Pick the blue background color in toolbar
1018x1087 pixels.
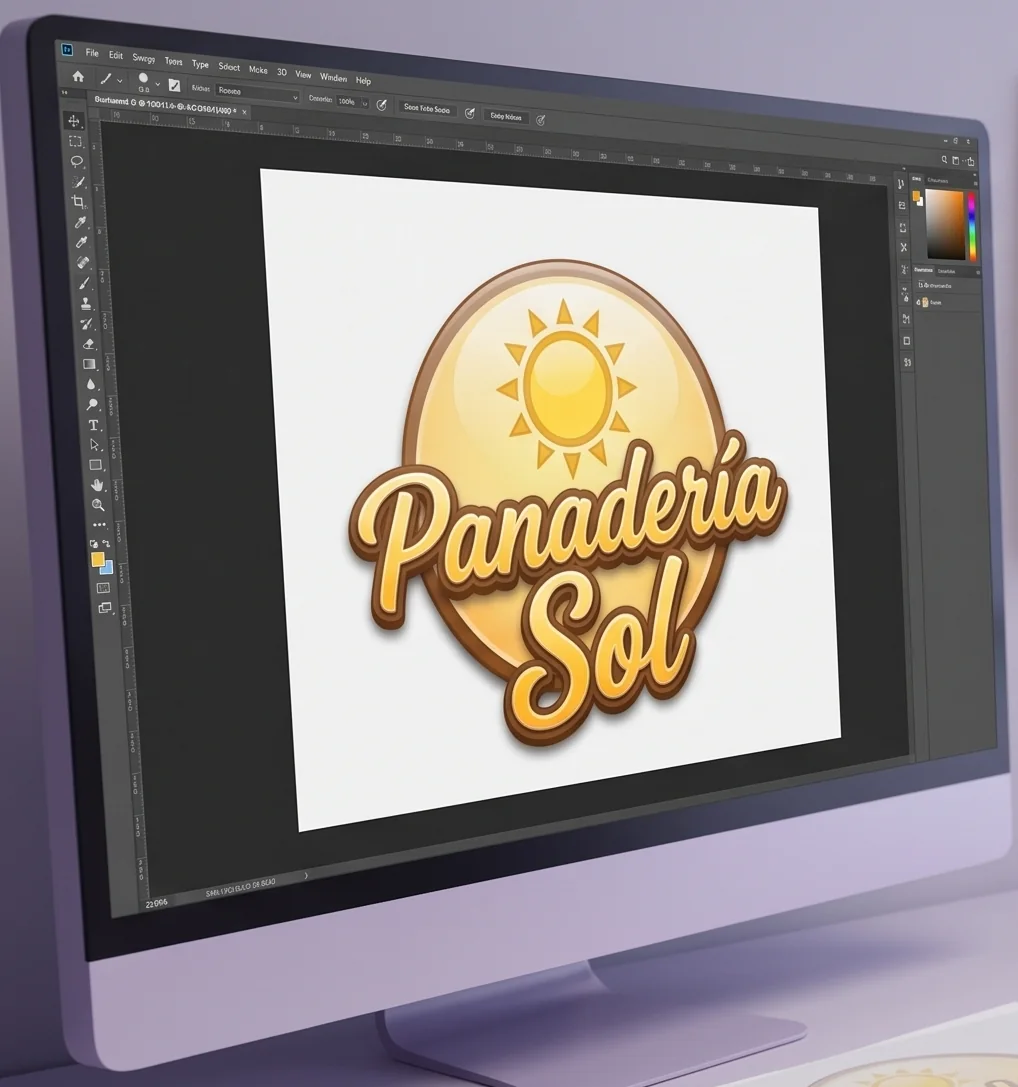107,569
